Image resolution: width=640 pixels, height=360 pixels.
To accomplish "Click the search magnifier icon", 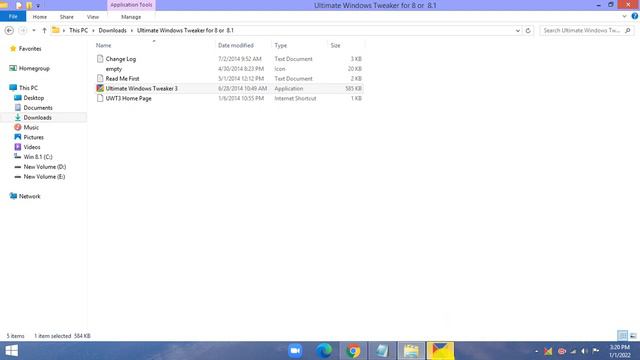I will point(628,31).
